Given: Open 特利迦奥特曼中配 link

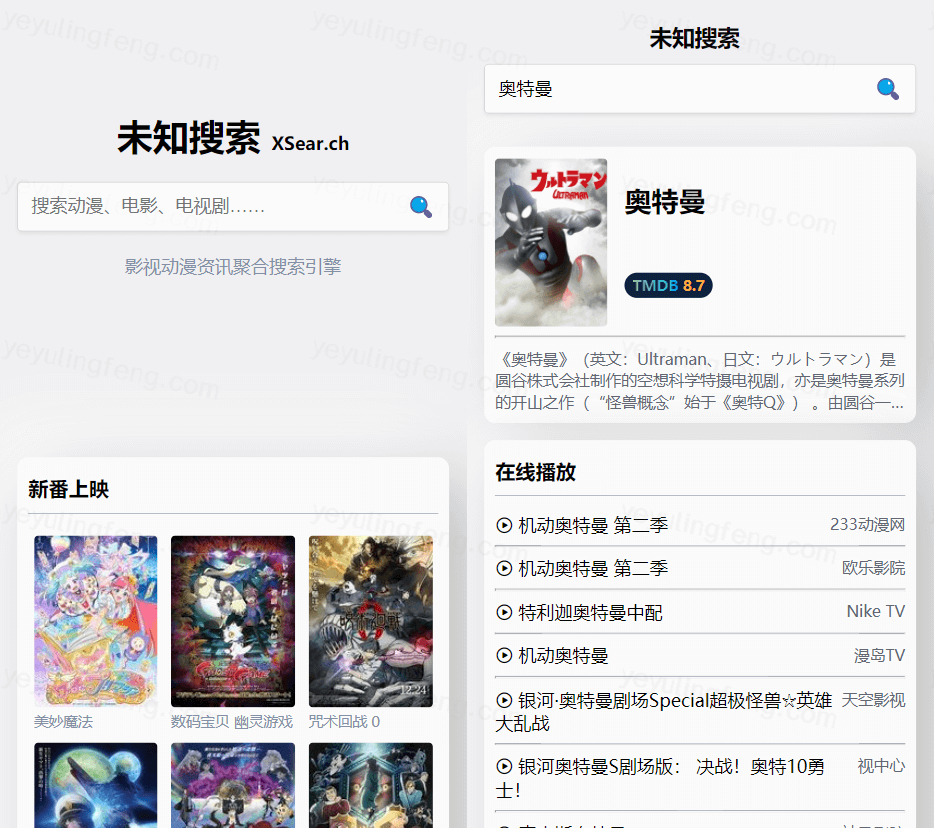Looking at the screenshot, I should [x=590, y=612].
